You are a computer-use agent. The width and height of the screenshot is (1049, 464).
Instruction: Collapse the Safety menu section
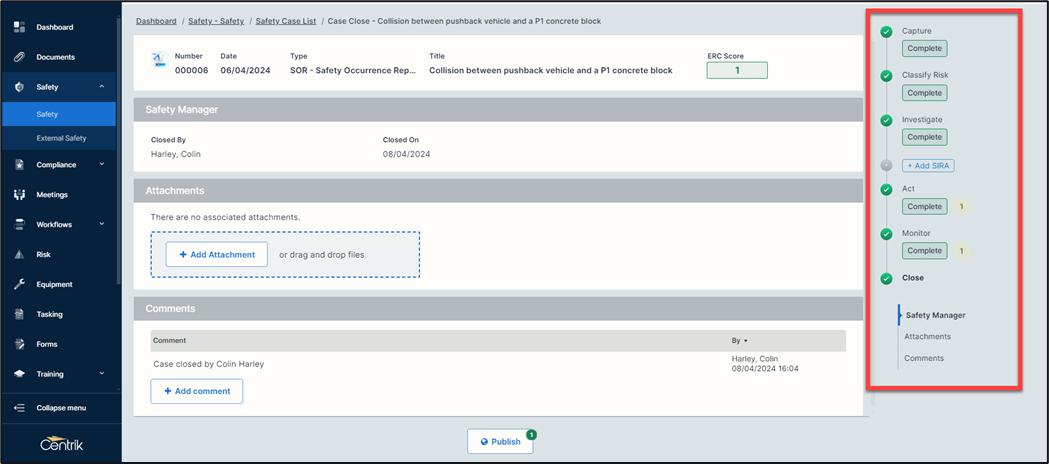tap(102, 87)
